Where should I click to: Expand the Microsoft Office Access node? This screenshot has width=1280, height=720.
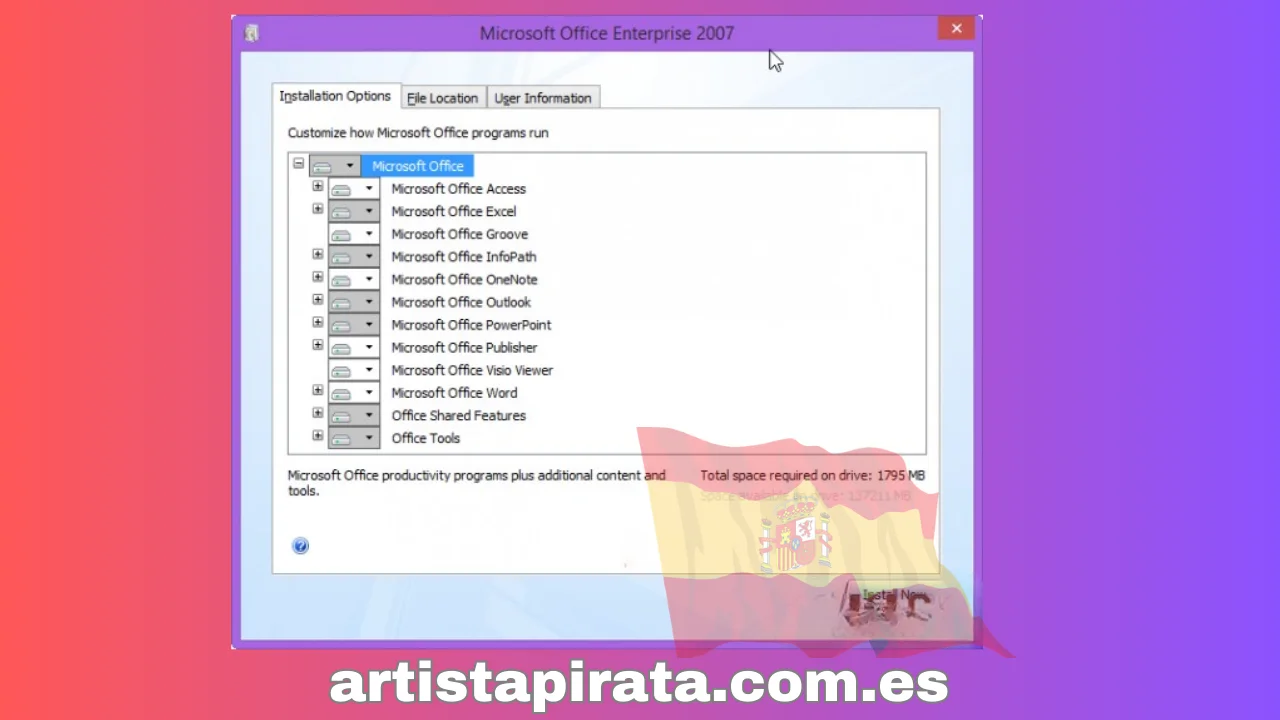(318, 186)
